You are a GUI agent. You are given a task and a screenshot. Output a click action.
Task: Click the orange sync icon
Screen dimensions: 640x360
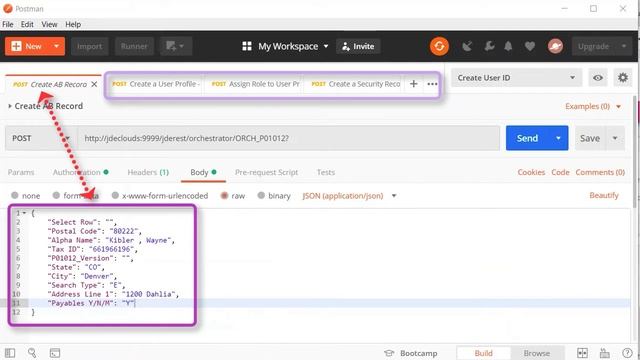pos(439,46)
